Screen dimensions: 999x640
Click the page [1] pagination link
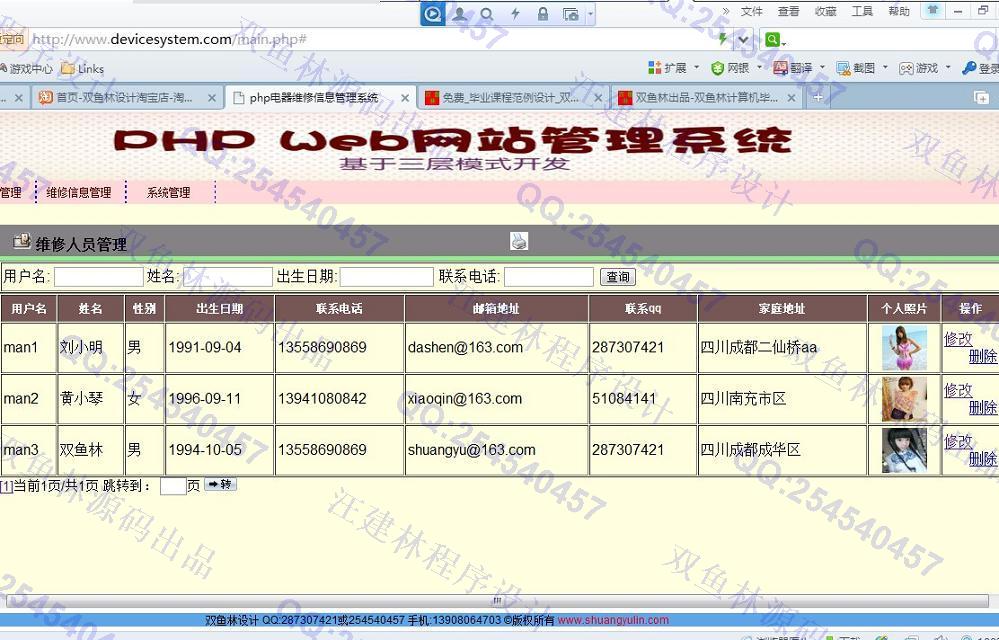click(6, 487)
